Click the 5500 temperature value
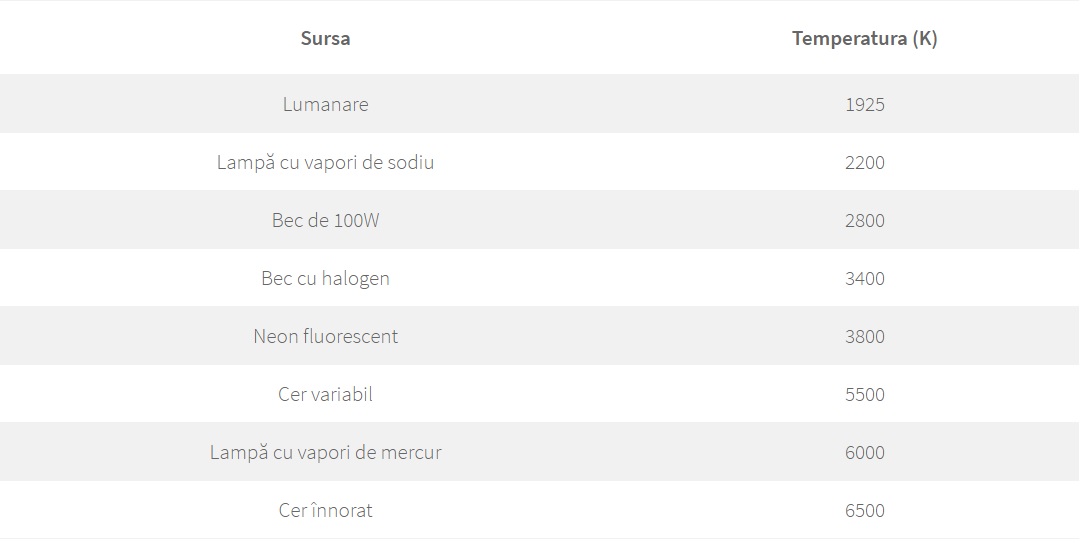Screen dimensions: 1081x543 [x=864, y=394]
